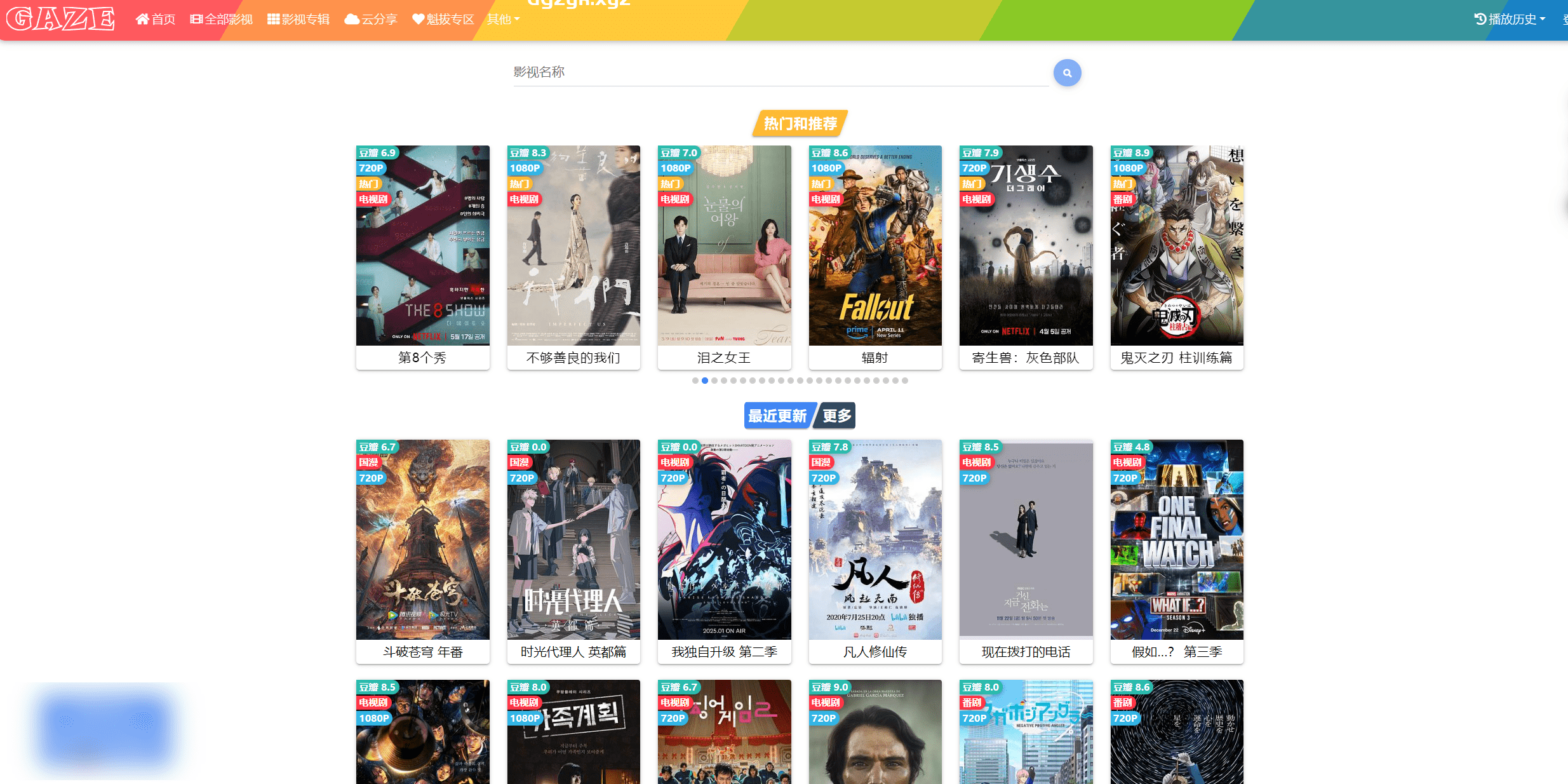1568x784 pixels.
Task: Click title text 斗破苍穹 年番
Action: [x=423, y=652]
